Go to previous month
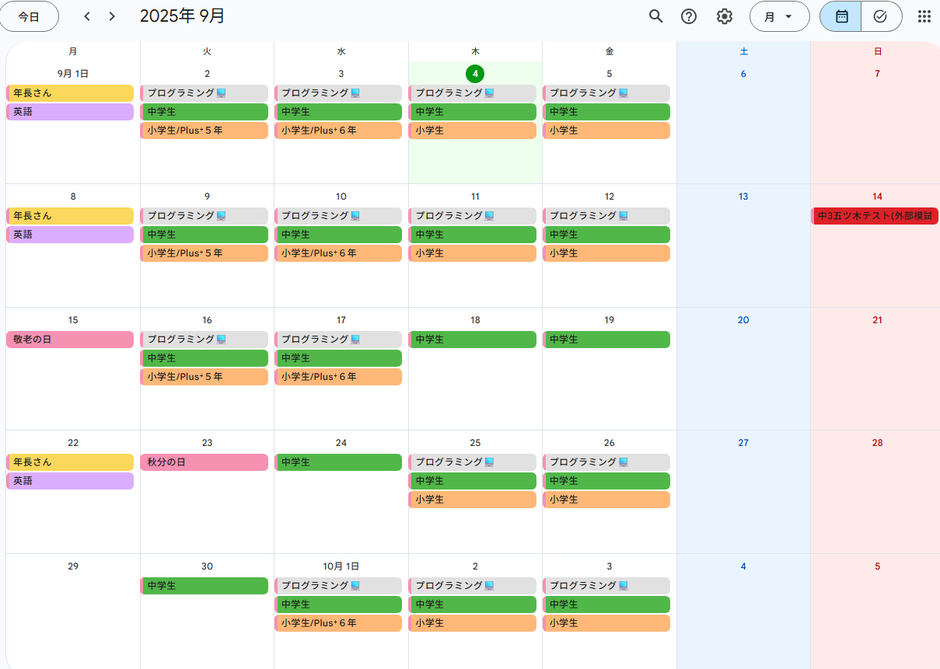This screenshot has height=669, width=940. tap(87, 16)
